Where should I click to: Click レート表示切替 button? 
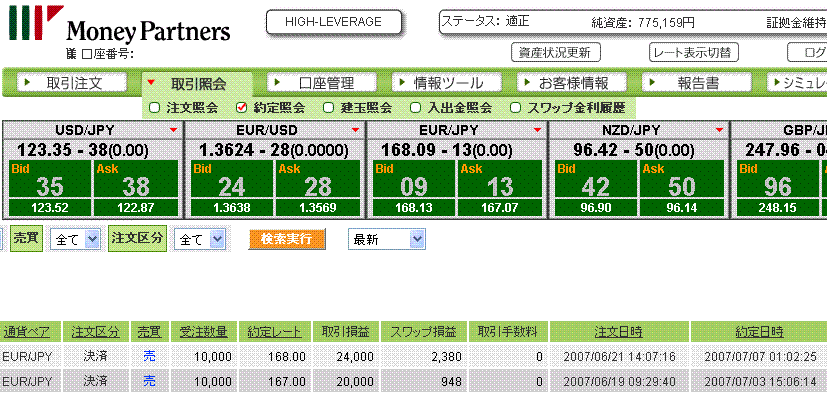point(693,53)
